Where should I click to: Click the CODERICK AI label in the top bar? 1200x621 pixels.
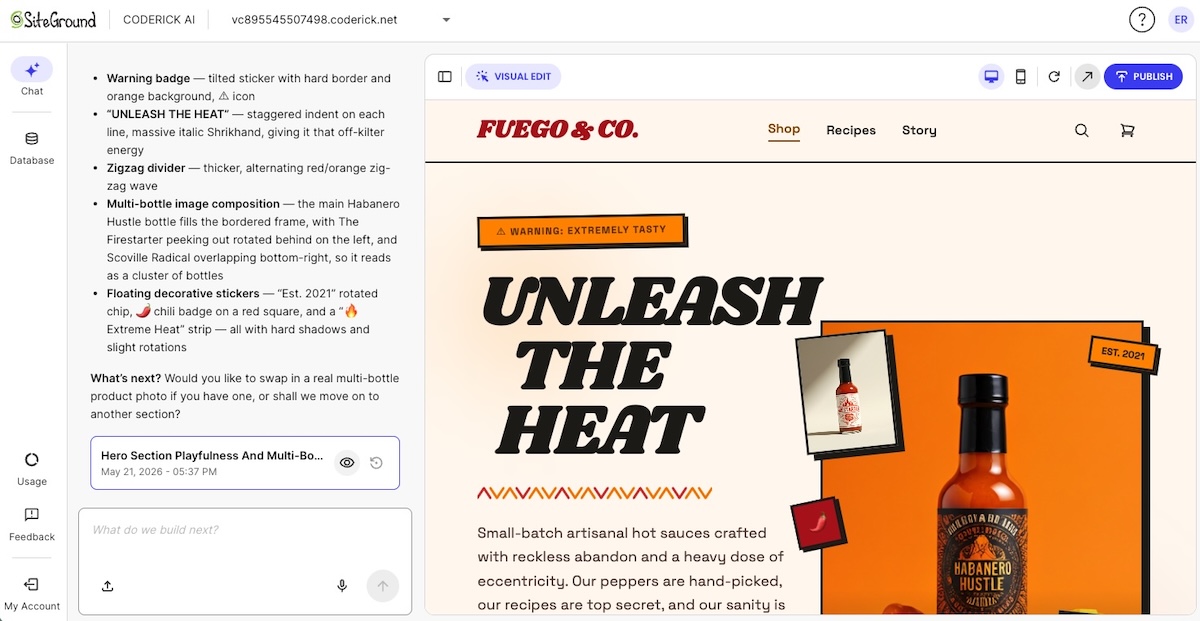[159, 20]
